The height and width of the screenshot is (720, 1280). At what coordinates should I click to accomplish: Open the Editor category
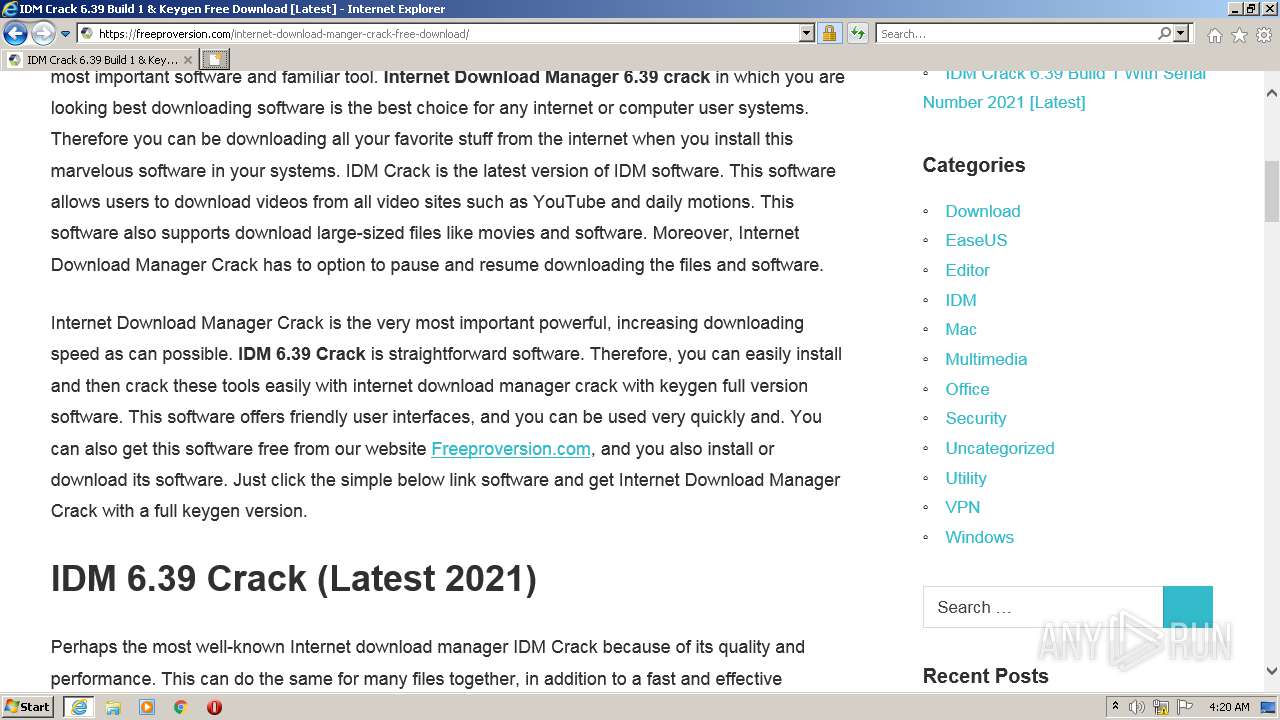click(x=967, y=270)
